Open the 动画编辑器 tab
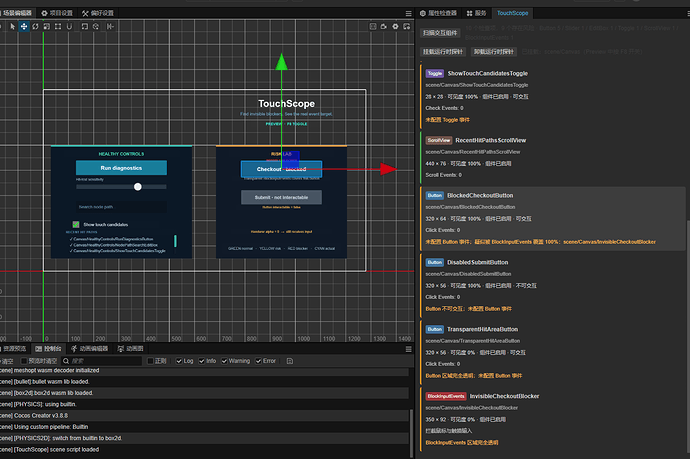690x459 pixels. 90,349
